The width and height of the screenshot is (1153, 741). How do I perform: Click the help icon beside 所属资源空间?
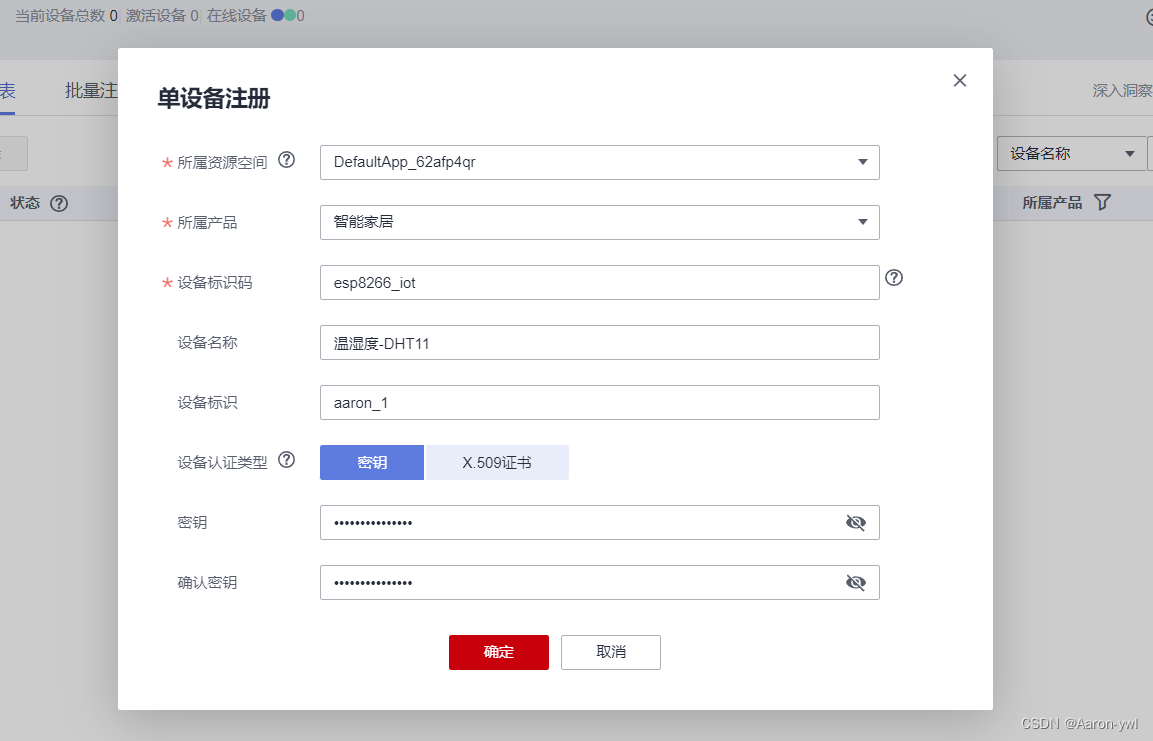click(287, 160)
